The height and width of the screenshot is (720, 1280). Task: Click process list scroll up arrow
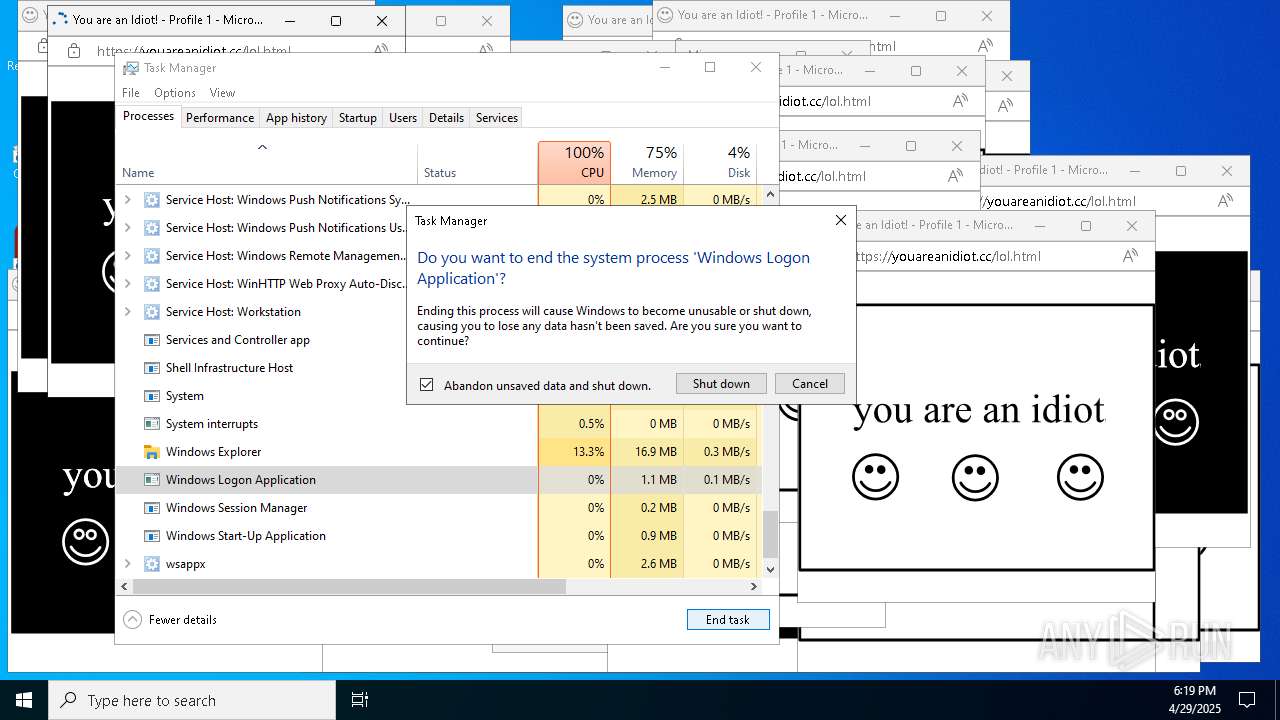[x=770, y=194]
